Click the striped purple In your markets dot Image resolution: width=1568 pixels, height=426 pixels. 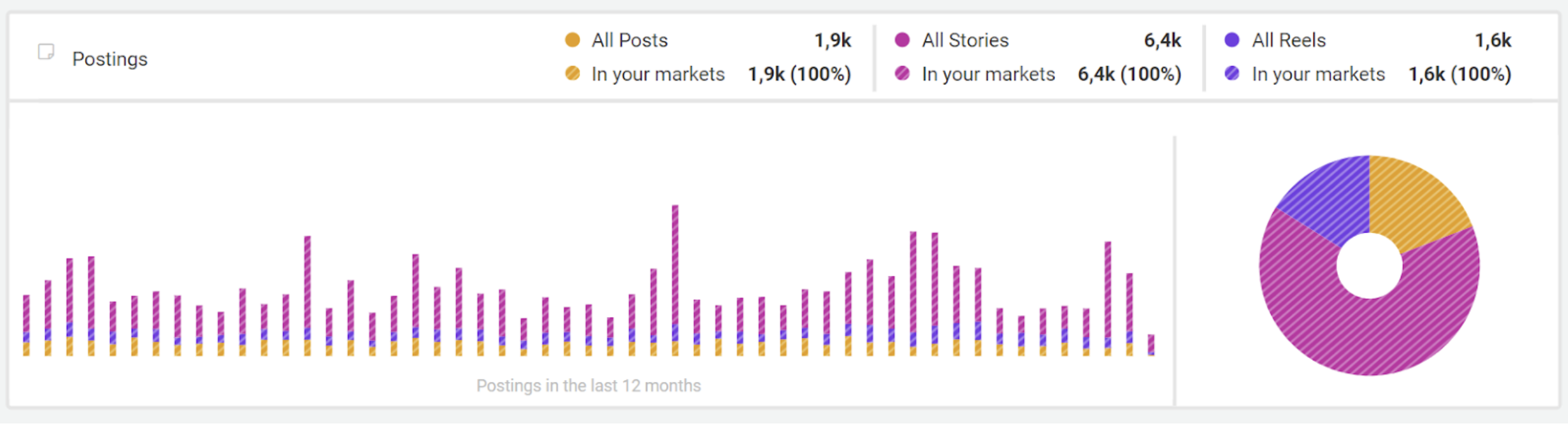click(x=1232, y=74)
